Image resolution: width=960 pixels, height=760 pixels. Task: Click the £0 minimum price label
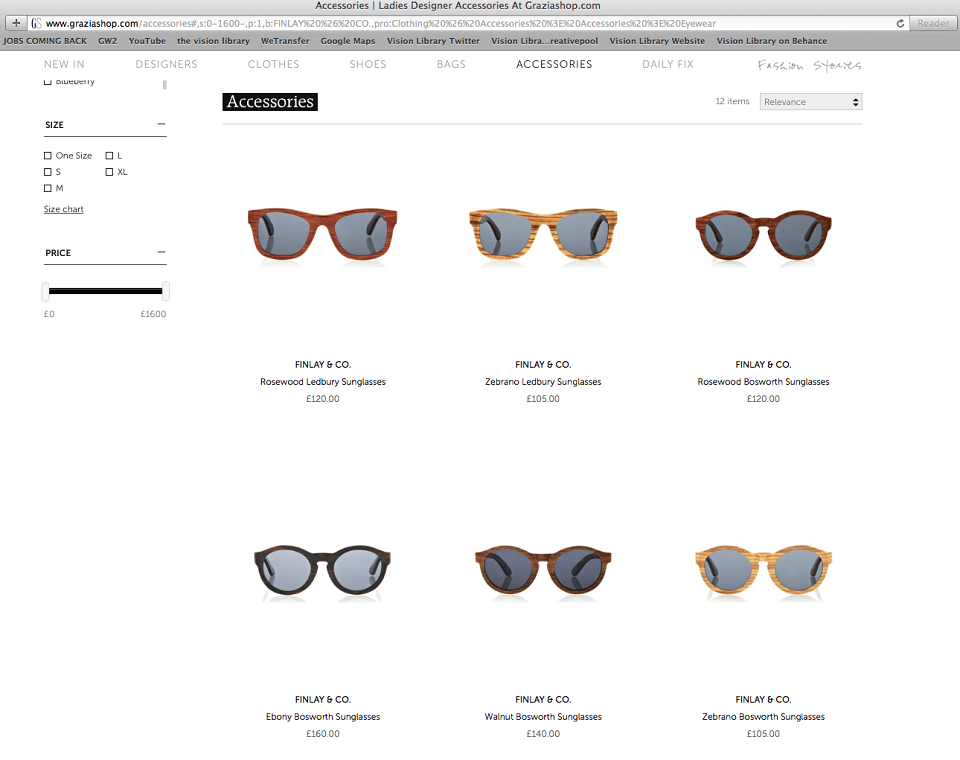[49, 314]
